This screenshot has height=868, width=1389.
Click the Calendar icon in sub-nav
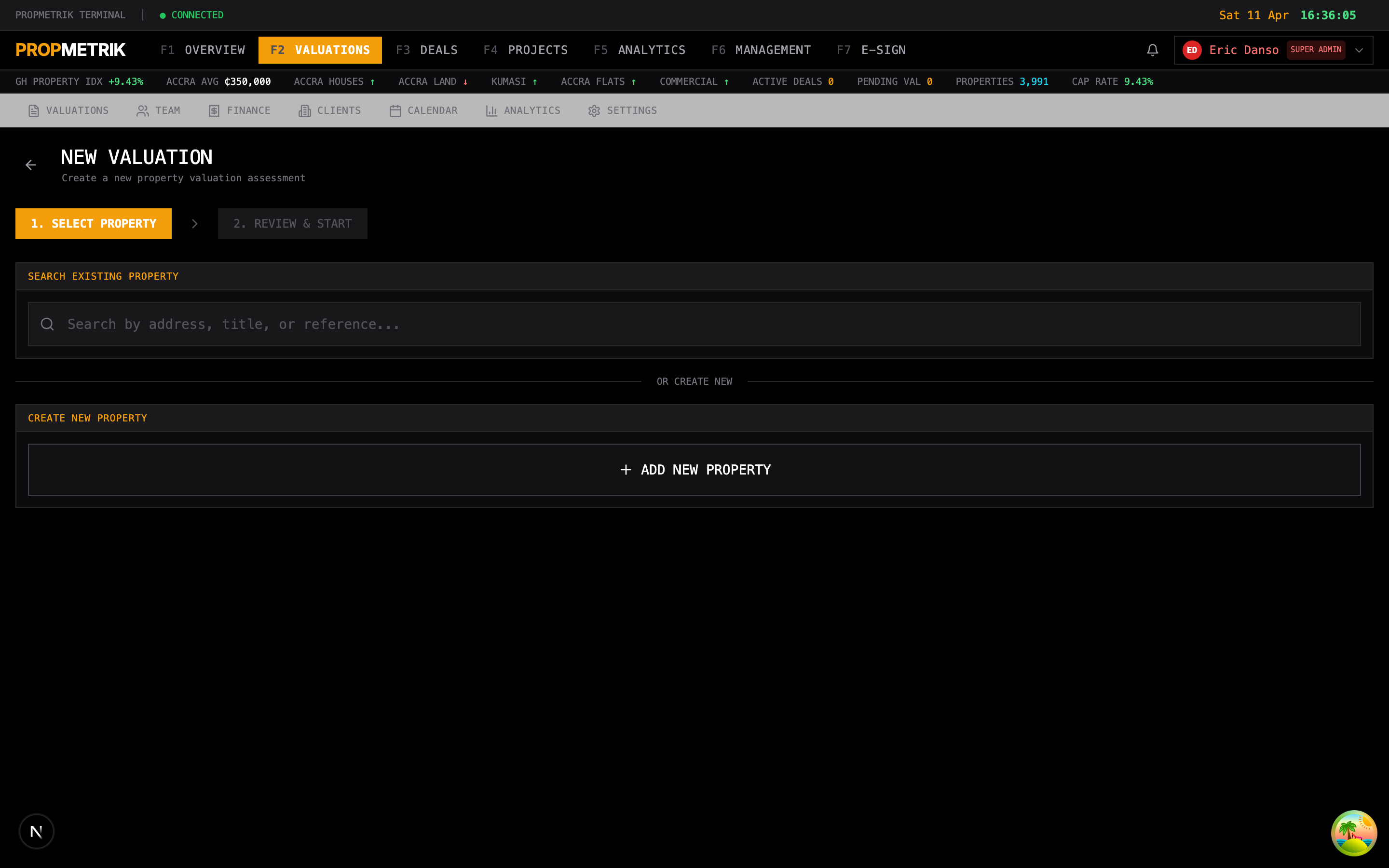[x=395, y=111]
